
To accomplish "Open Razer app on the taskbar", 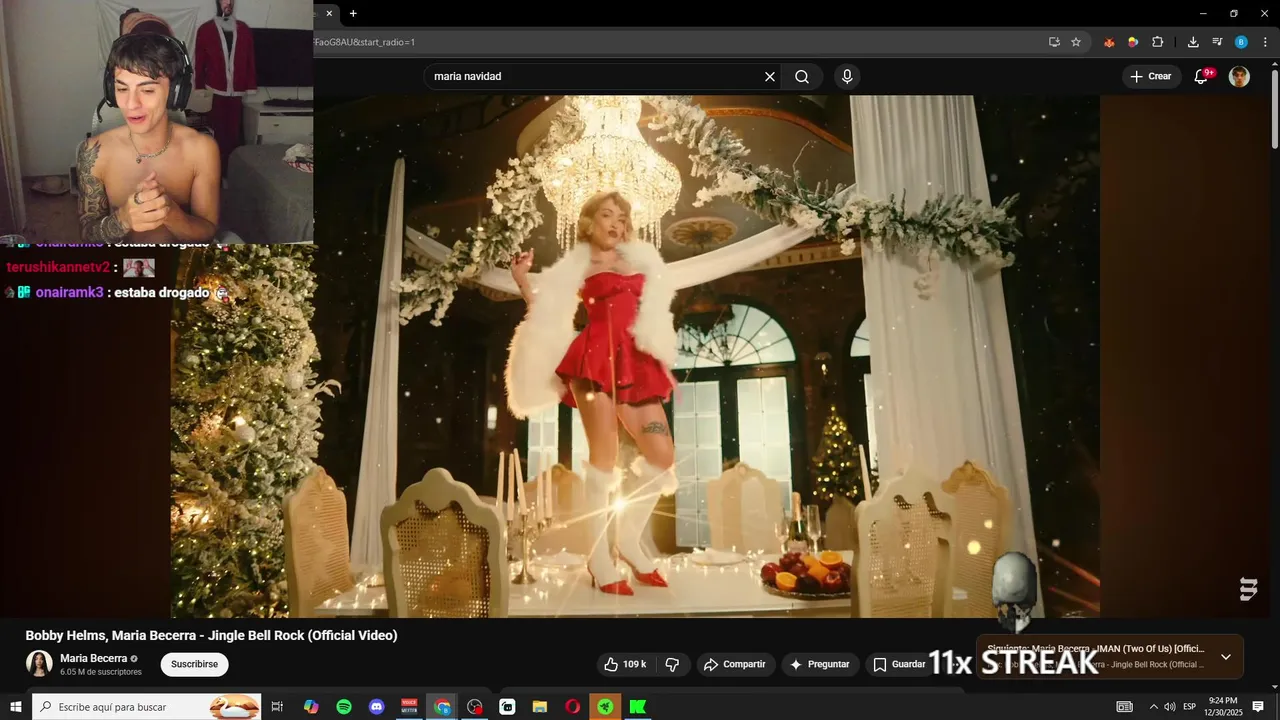I will point(605,707).
